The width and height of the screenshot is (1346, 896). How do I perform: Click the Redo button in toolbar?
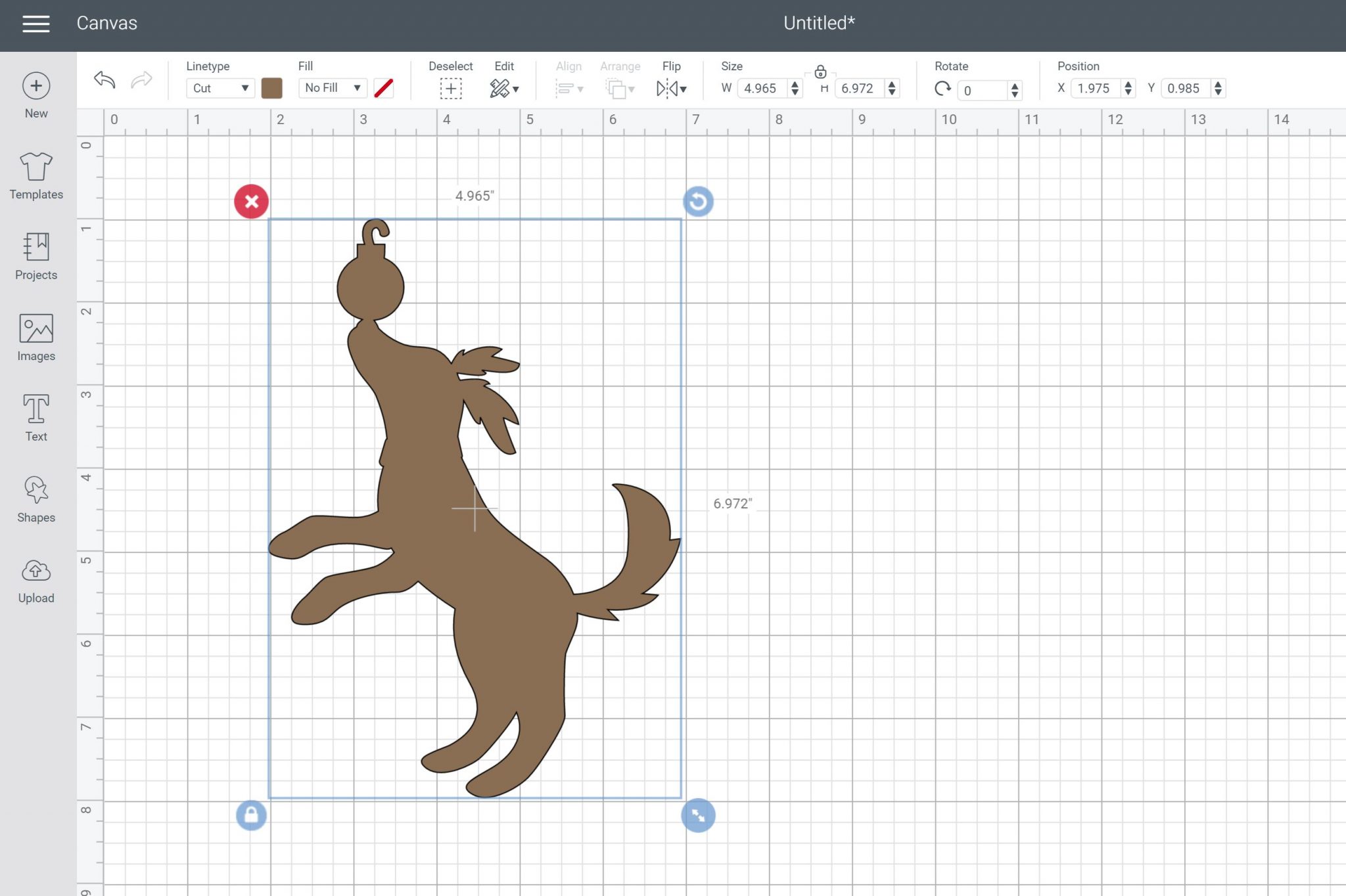click(141, 79)
